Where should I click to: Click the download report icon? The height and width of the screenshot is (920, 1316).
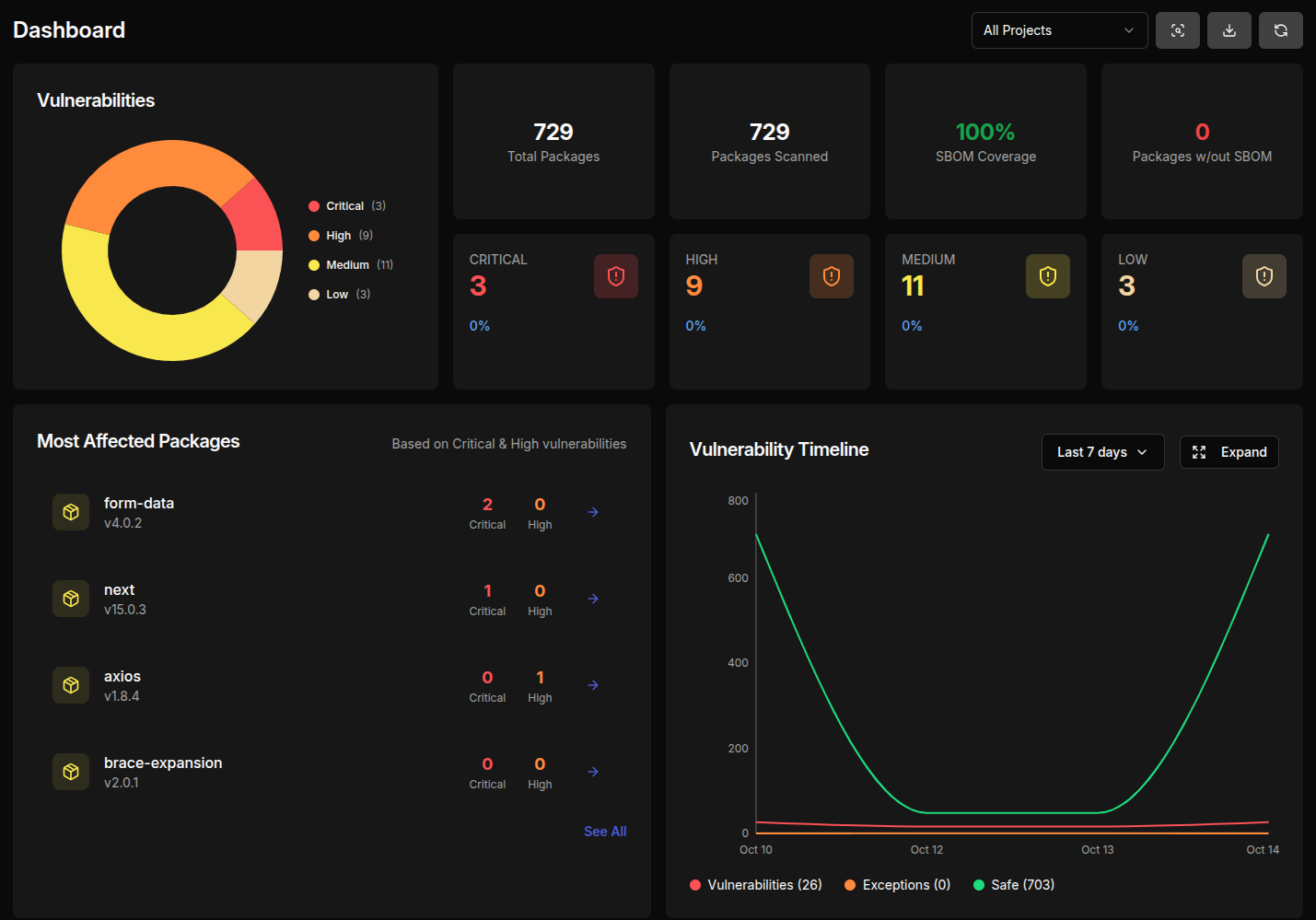pyautogui.click(x=1229, y=29)
